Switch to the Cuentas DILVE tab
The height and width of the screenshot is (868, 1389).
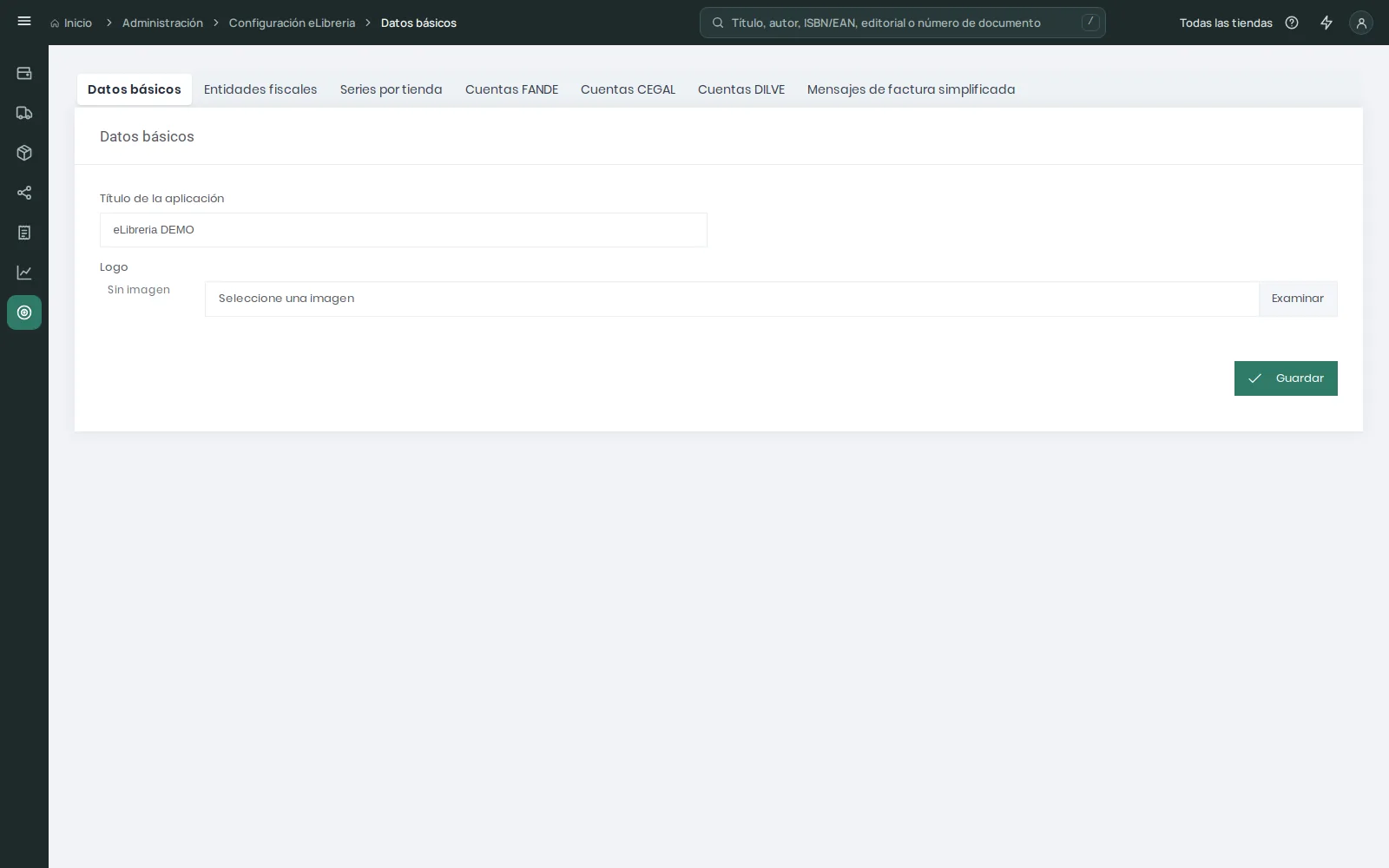[x=741, y=89]
